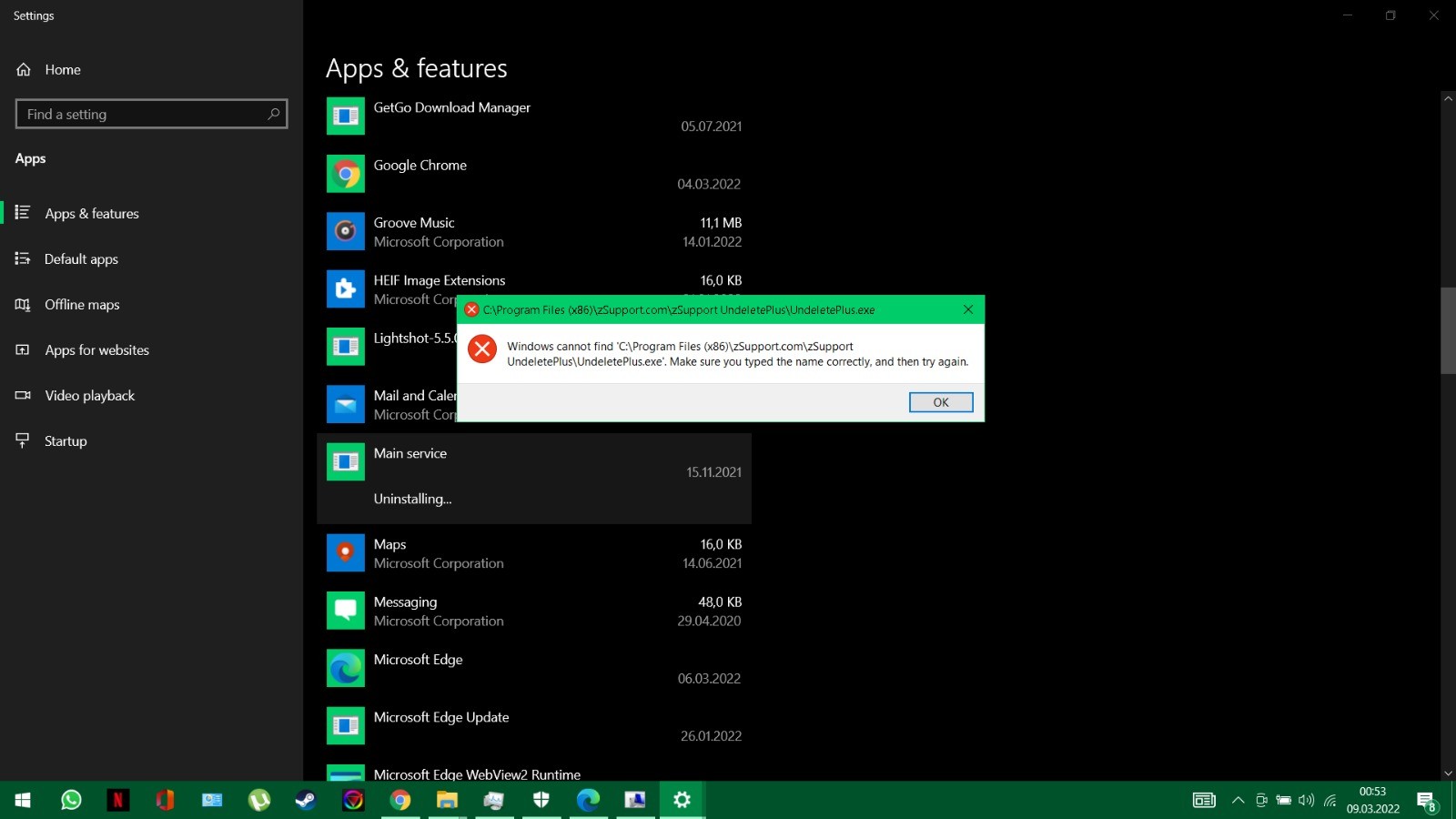The height and width of the screenshot is (819, 1456).
Task: Open the colorful triangle app in the taskbar
Action: click(353, 800)
